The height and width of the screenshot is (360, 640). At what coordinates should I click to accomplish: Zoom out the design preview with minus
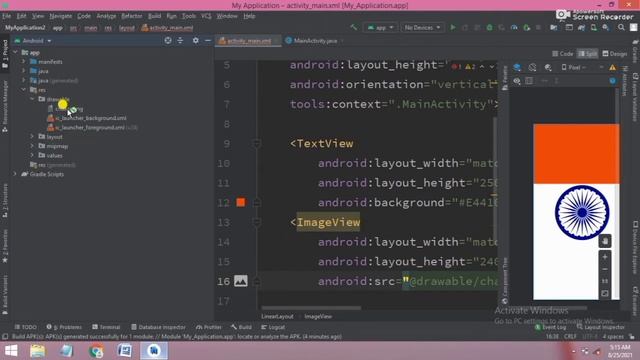point(605,269)
